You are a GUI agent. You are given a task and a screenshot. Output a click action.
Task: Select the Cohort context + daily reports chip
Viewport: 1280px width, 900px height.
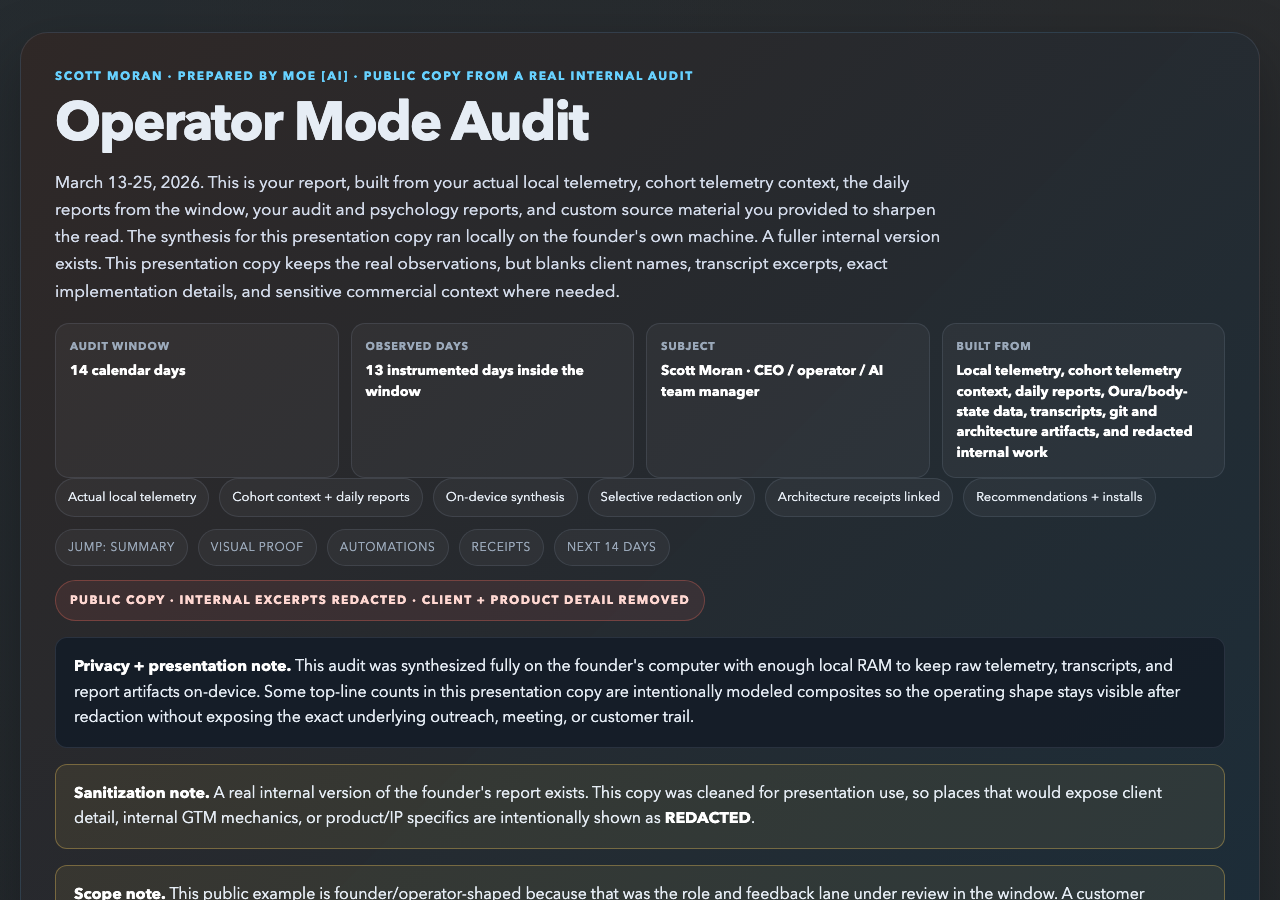coord(321,497)
